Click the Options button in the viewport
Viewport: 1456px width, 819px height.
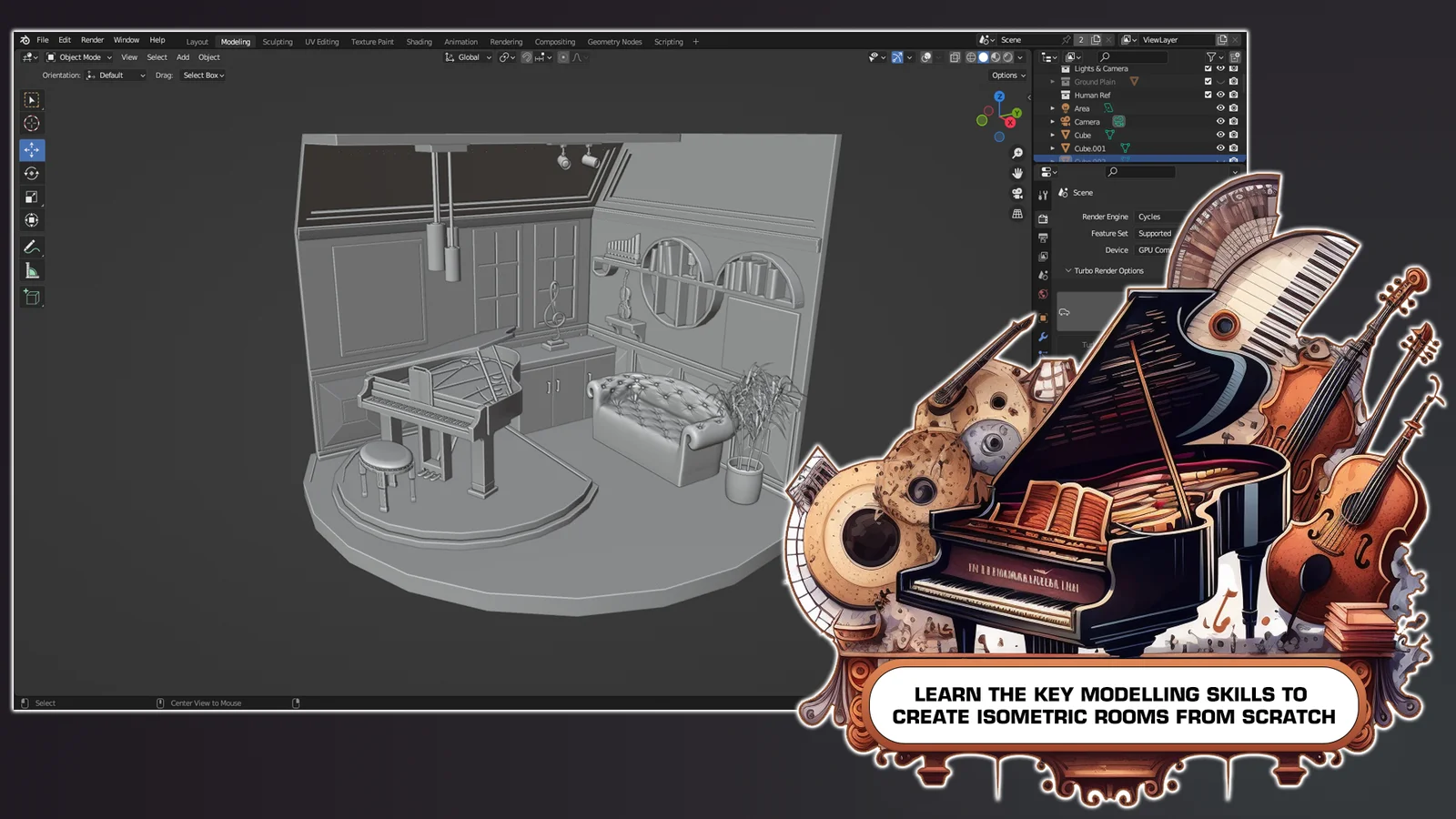point(1007,76)
